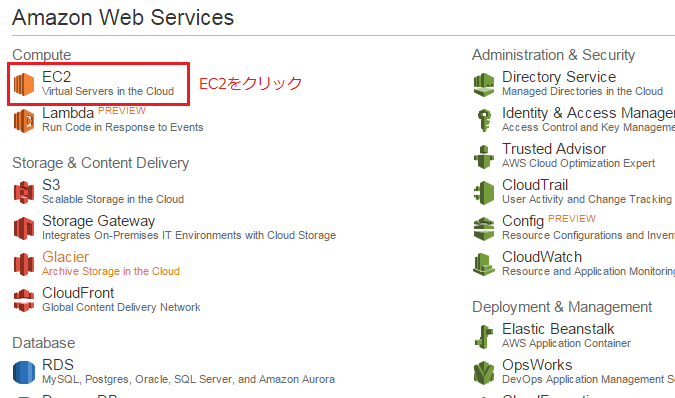
Task: Open the CloudTrail icon
Action: [x=484, y=192]
